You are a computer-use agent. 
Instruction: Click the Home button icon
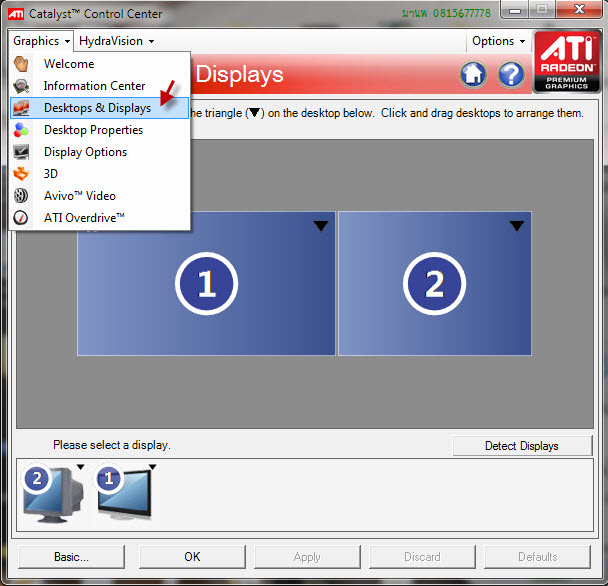473,74
